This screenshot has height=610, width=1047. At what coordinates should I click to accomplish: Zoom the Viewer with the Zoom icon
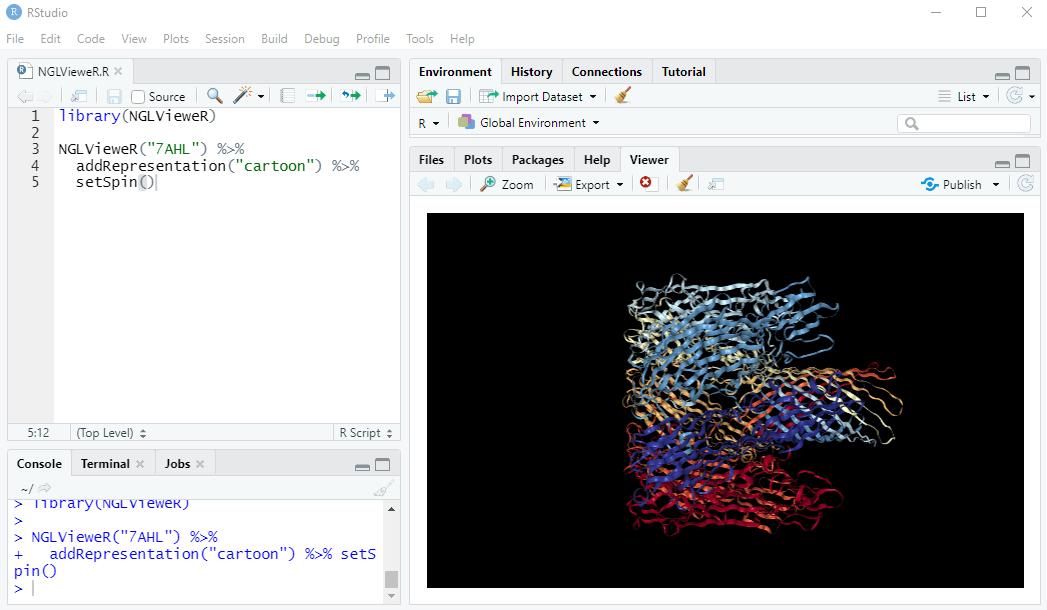[508, 183]
